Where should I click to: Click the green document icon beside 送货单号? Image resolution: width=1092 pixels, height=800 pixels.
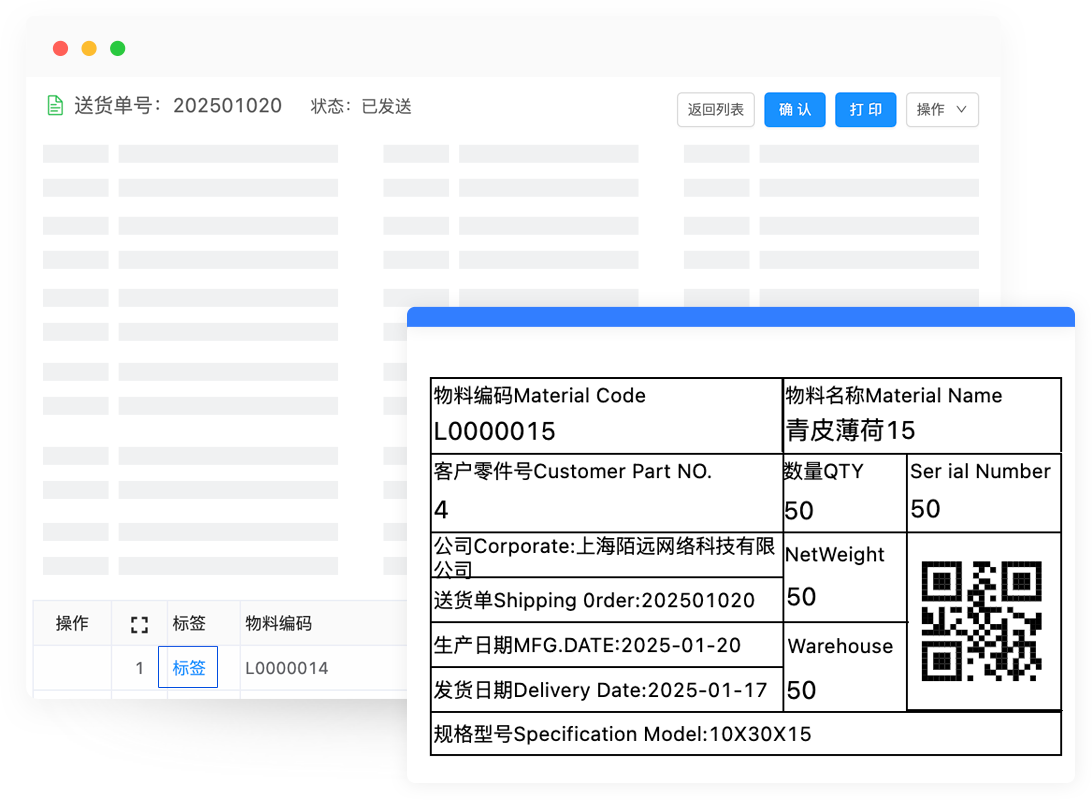point(56,105)
